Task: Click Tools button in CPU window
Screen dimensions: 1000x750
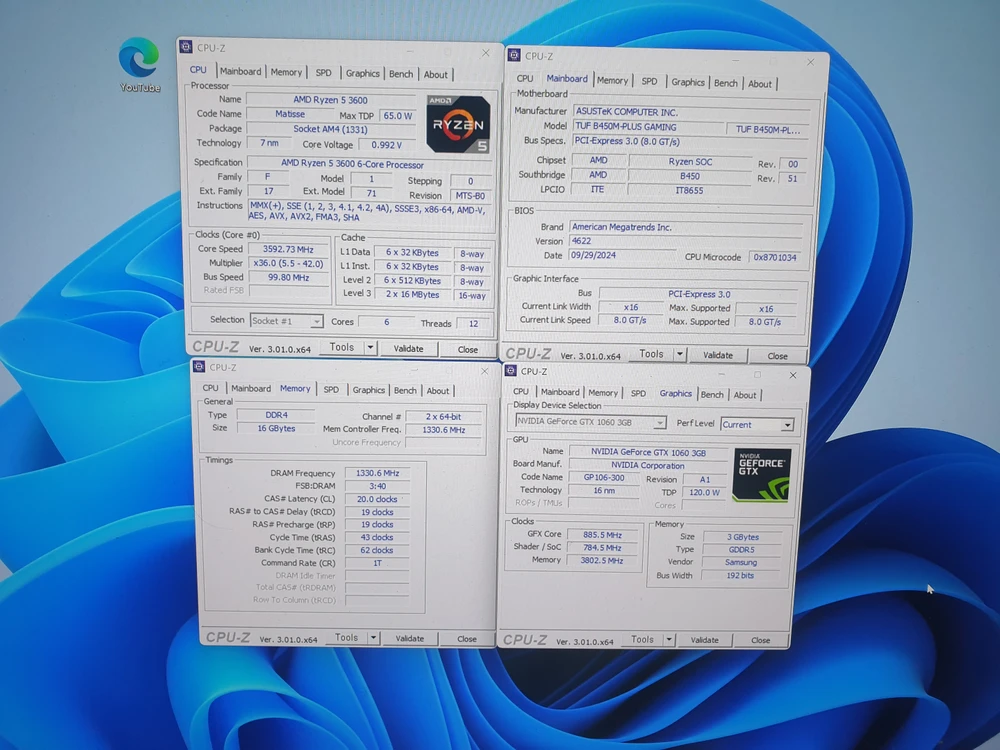Action: click(x=342, y=347)
